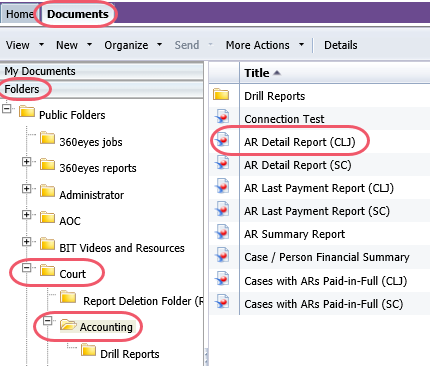Viewport: 430px width, 366px height.
Task: Select "Drill Reports" title in list
Action: tap(275, 96)
